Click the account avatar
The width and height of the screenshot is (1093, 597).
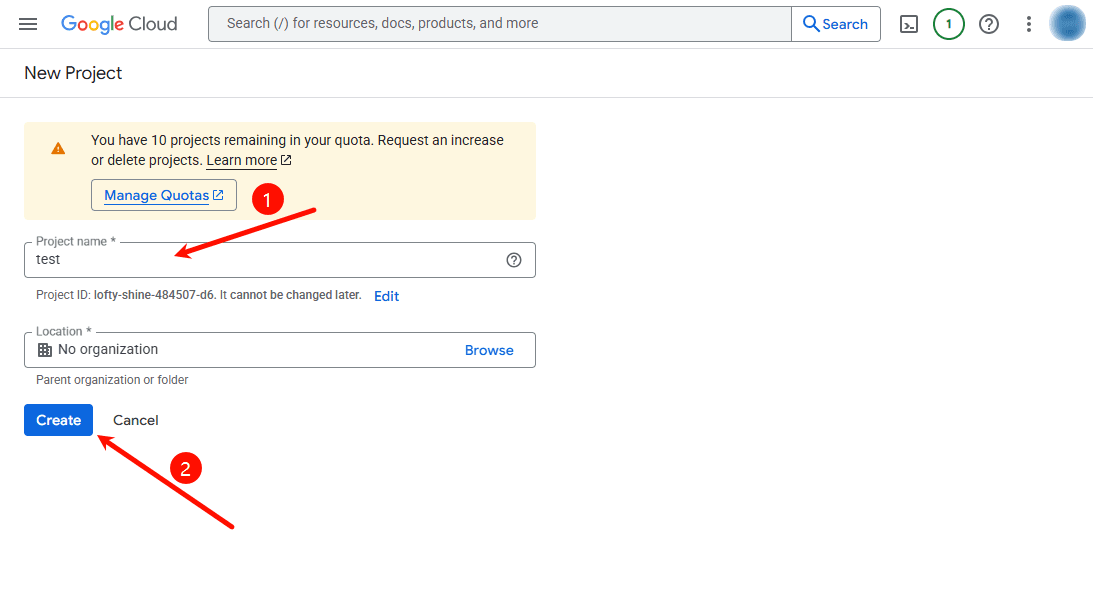tap(1067, 23)
